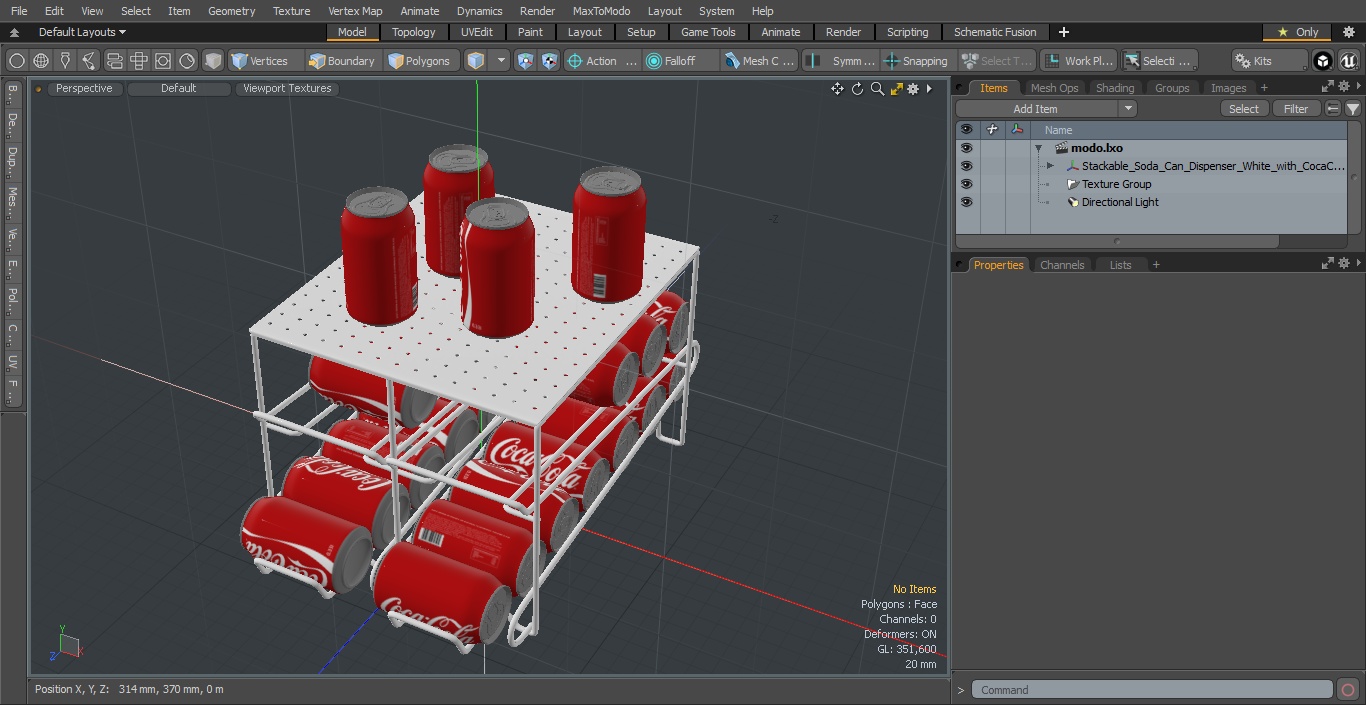This screenshot has width=1366, height=705.
Task: Add new tab beside Lists tab
Action: 1156,265
